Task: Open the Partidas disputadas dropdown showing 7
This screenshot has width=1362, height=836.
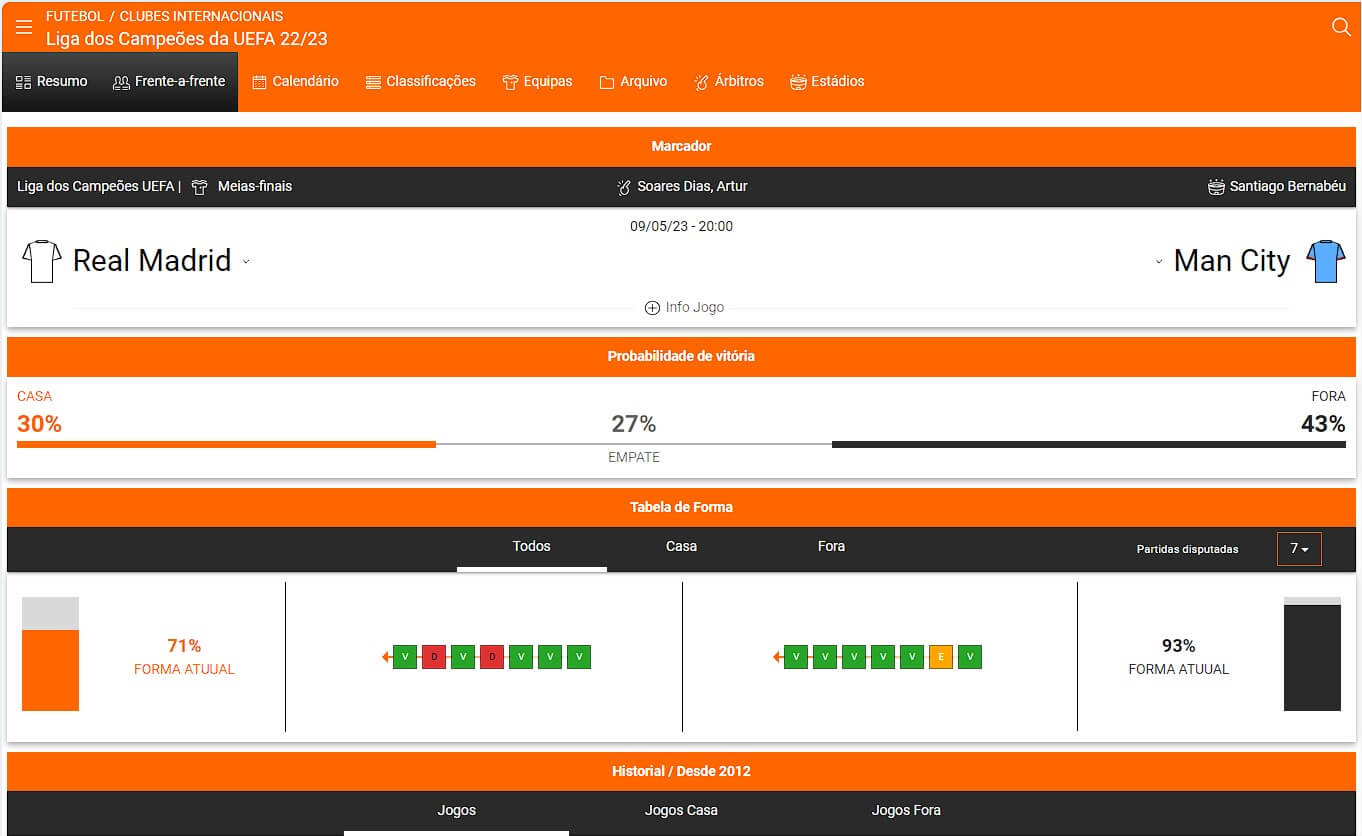Action: (1299, 549)
